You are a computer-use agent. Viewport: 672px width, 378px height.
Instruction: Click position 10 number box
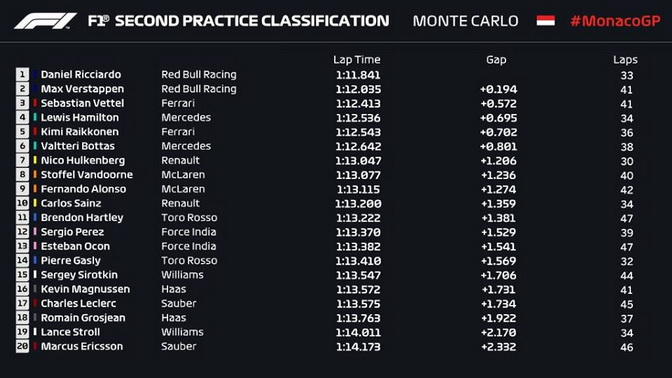(x=22, y=203)
